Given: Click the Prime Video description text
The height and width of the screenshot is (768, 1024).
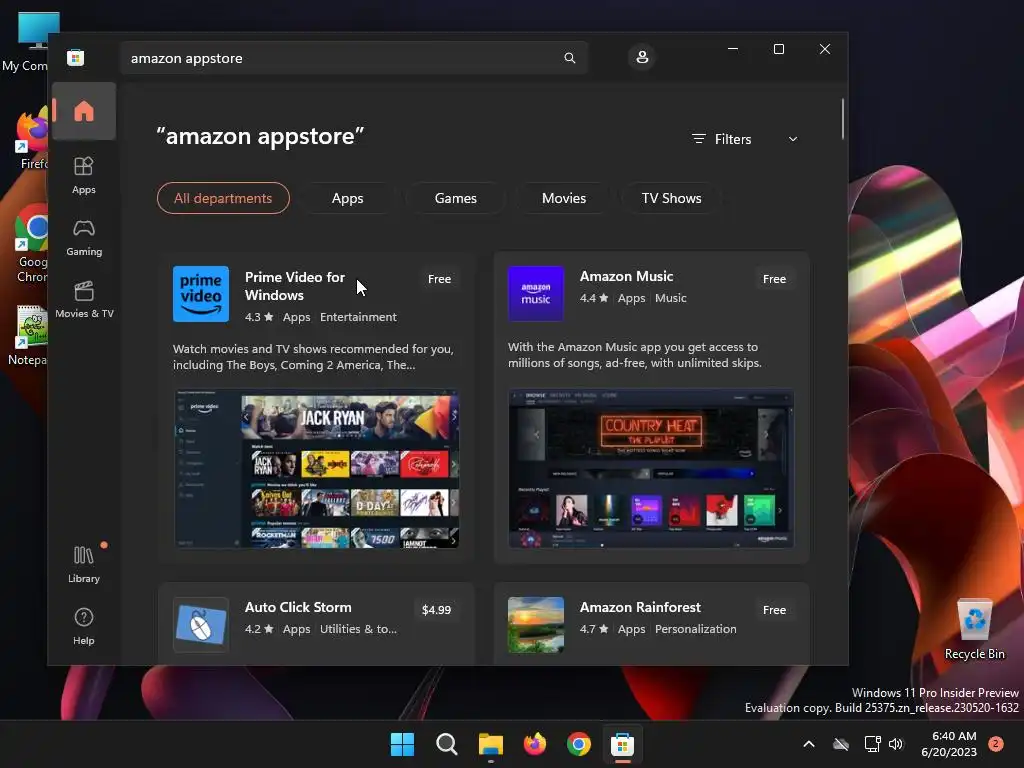Looking at the screenshot, I should [x=313, y=357].
